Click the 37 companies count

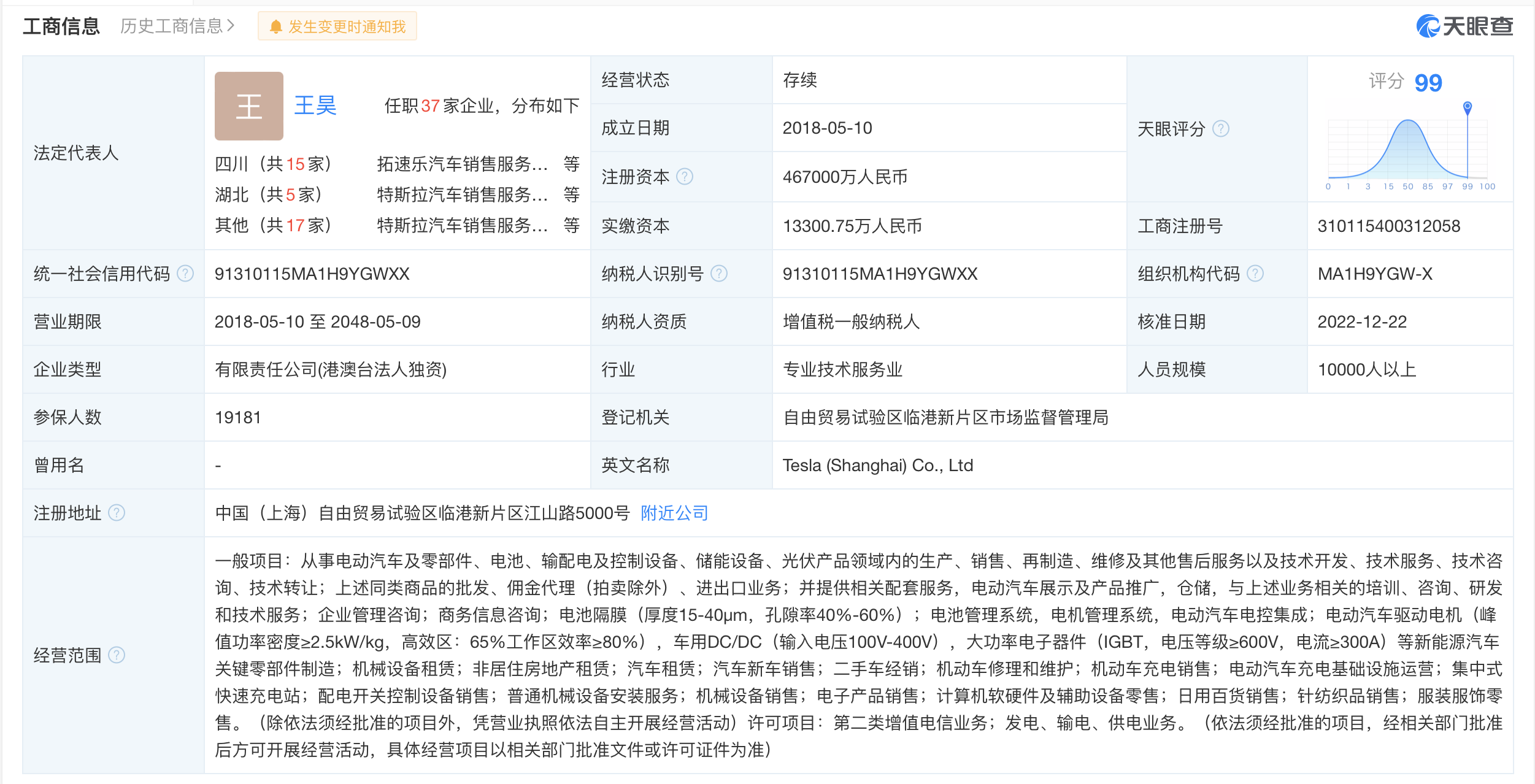[x=430, y=106]
